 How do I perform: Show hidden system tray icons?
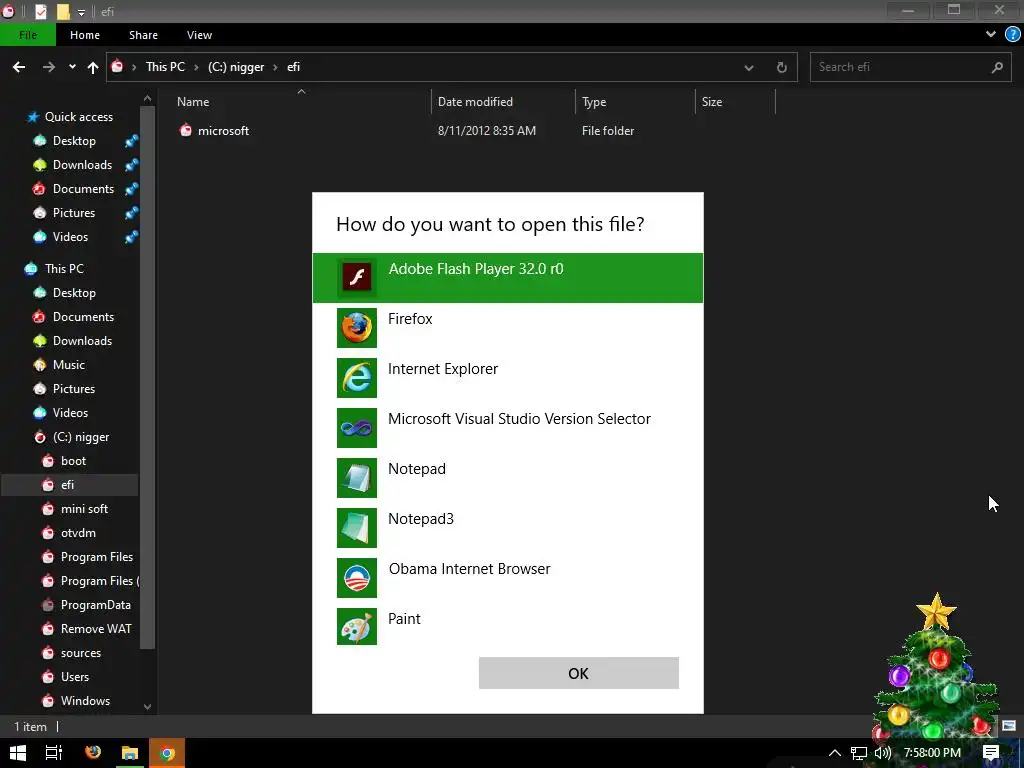tap(834, 753)
